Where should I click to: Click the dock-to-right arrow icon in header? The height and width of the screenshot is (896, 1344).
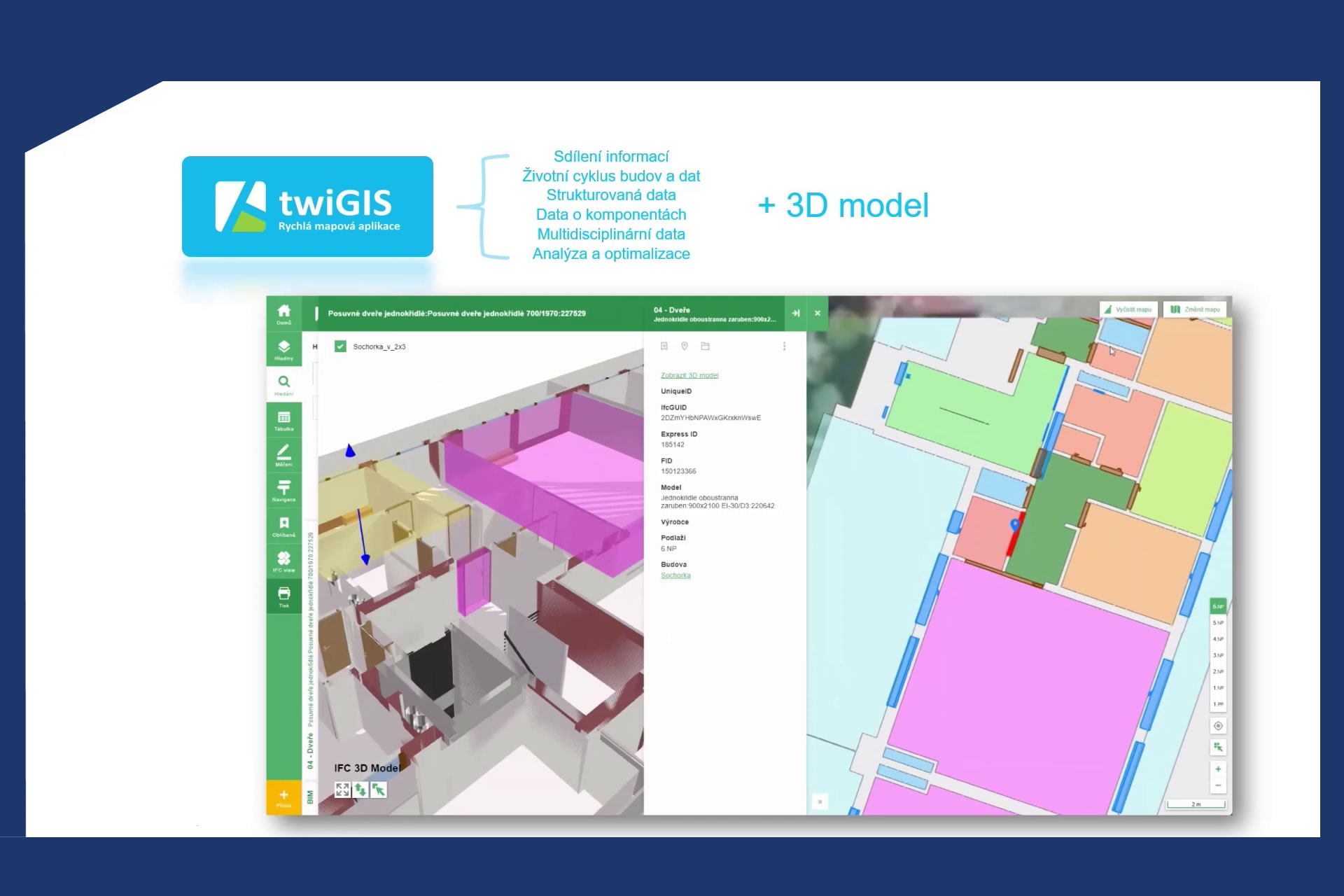point(796,313)
